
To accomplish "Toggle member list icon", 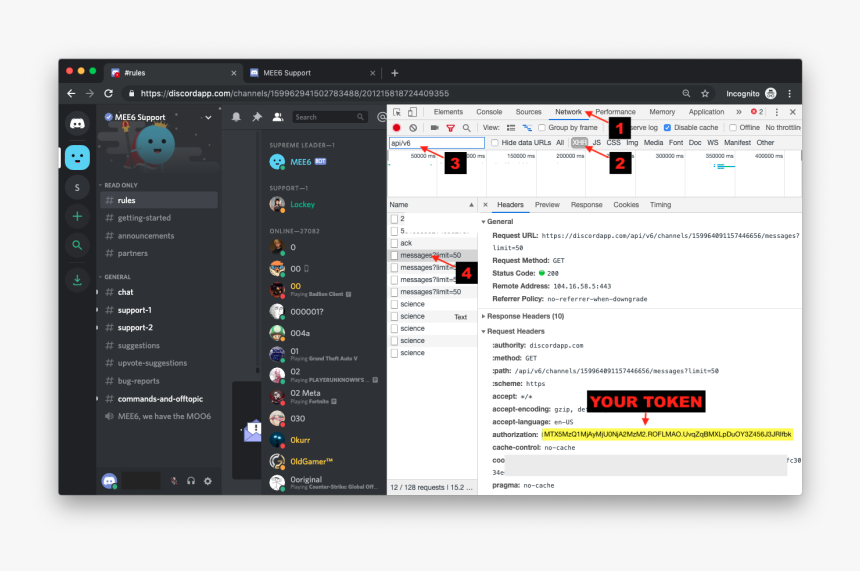I will pyautogui.click(x=278, y=117).
